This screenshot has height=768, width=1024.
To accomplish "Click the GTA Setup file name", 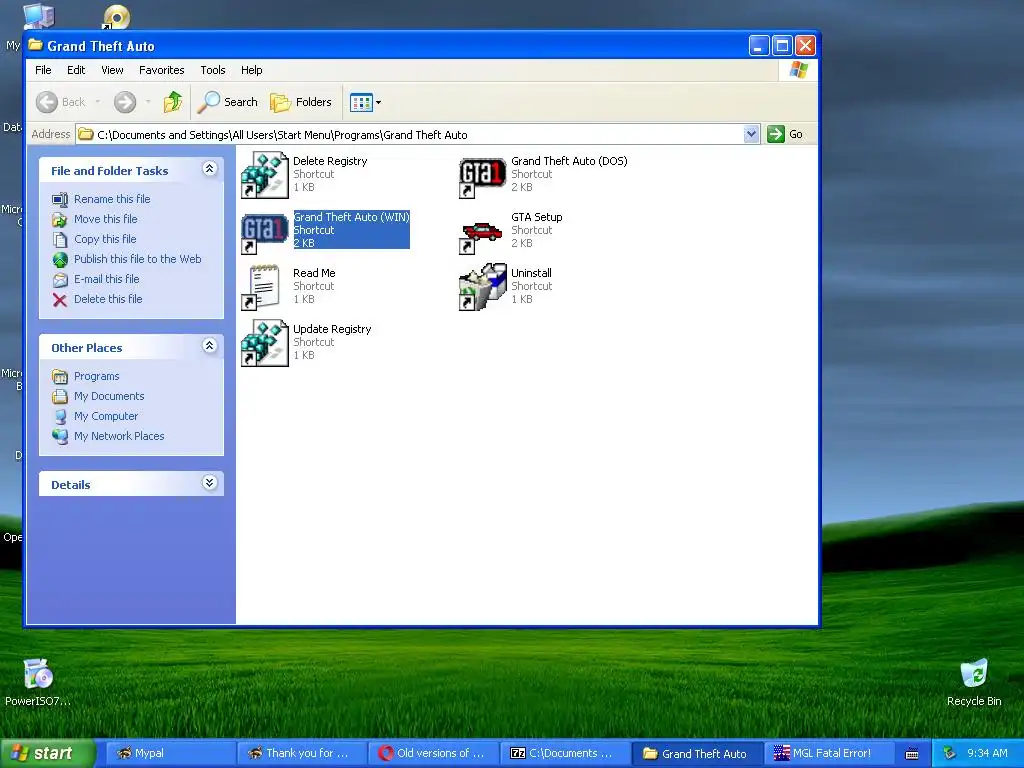I will (x=536, y=217).
